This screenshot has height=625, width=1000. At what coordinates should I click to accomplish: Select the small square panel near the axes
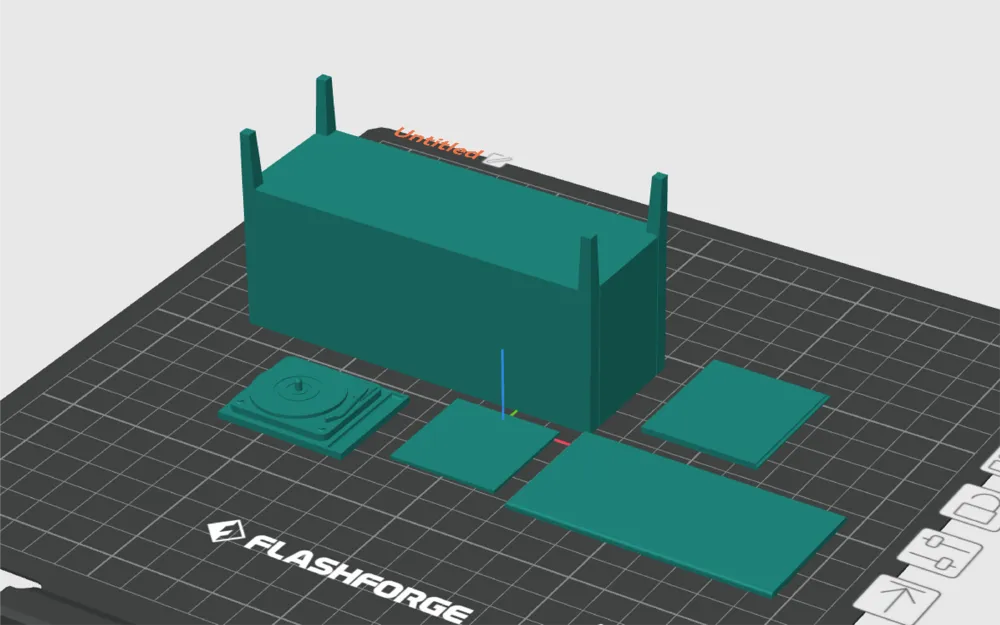point(475,444)
